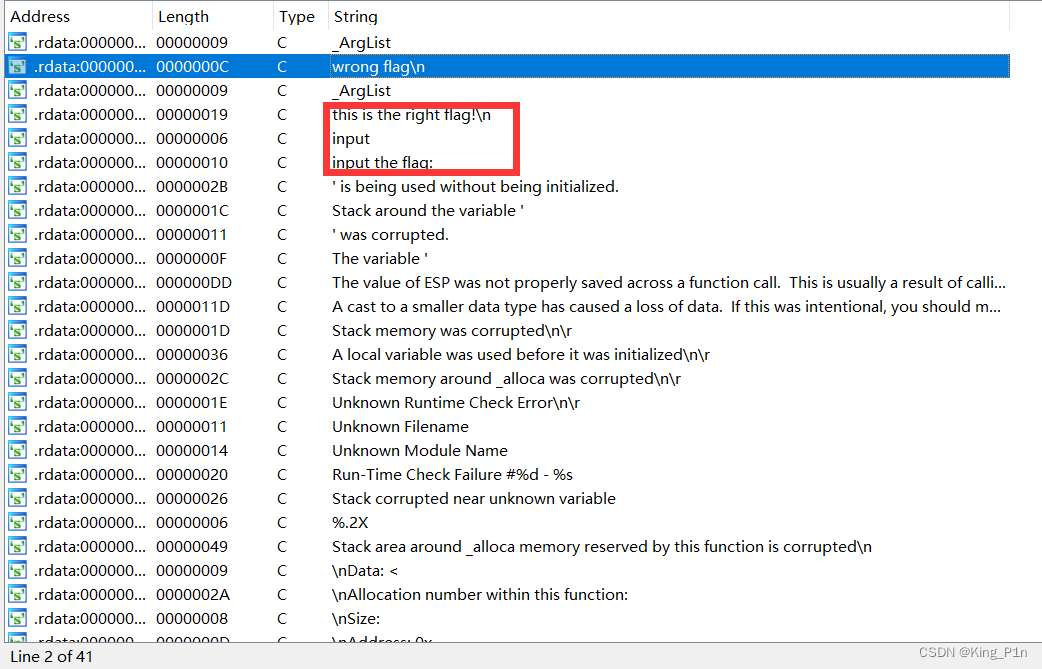Select ' is being used without being initialized.' string
The image size is (1042, 669).
point(475,187)
